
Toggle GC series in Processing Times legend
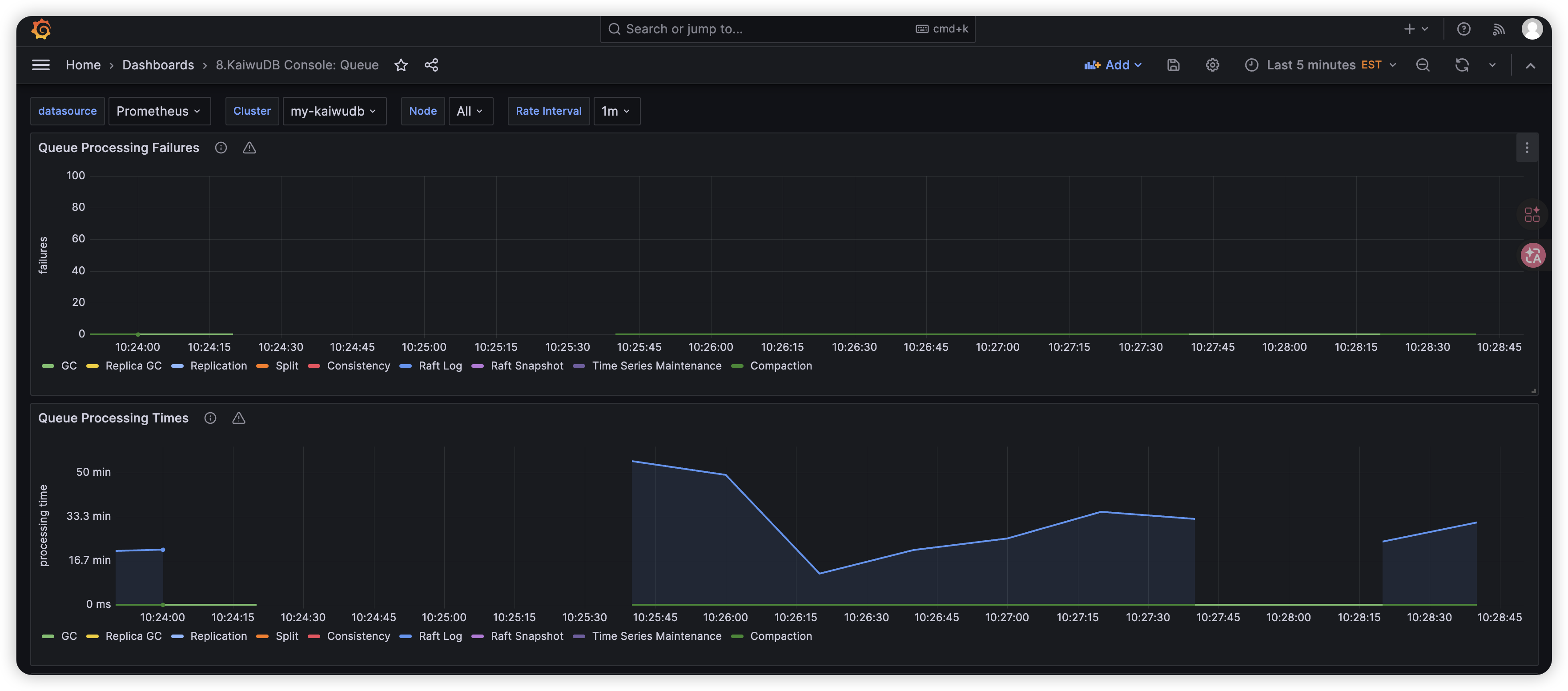click(x=68, y=636)
